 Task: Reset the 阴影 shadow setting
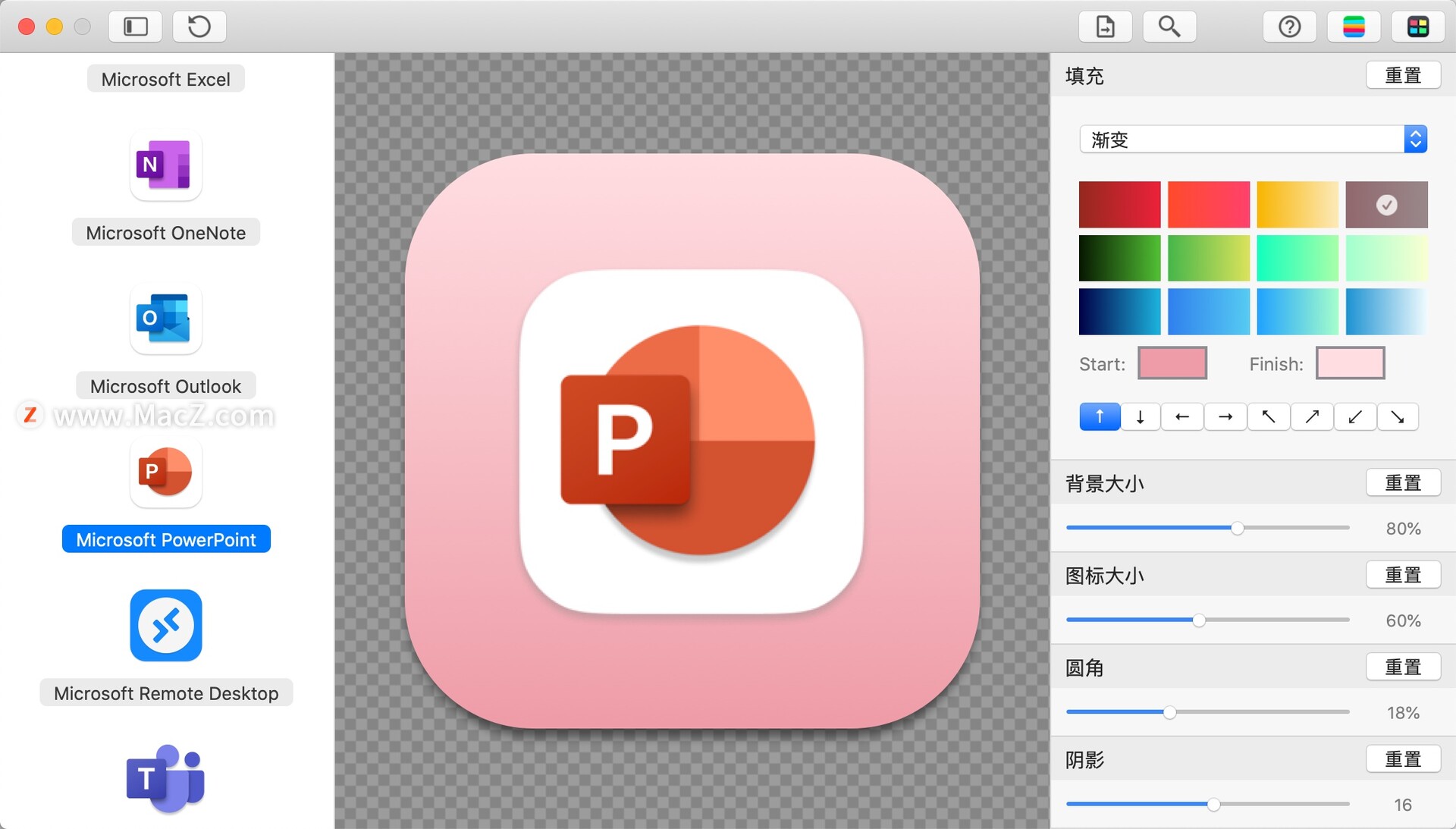click(x=1403, y=758)
